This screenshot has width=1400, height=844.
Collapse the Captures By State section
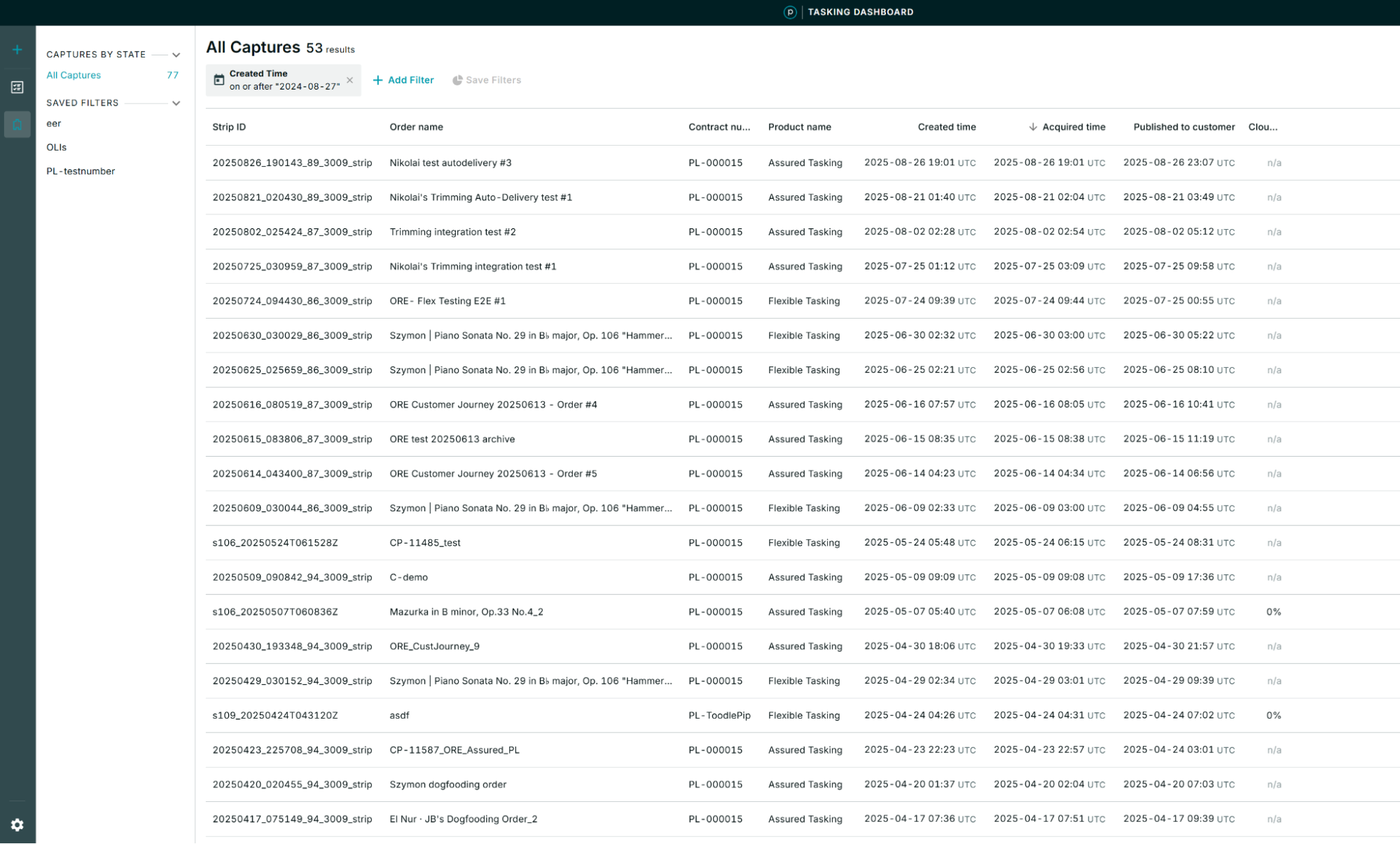[x=176, y=55]
